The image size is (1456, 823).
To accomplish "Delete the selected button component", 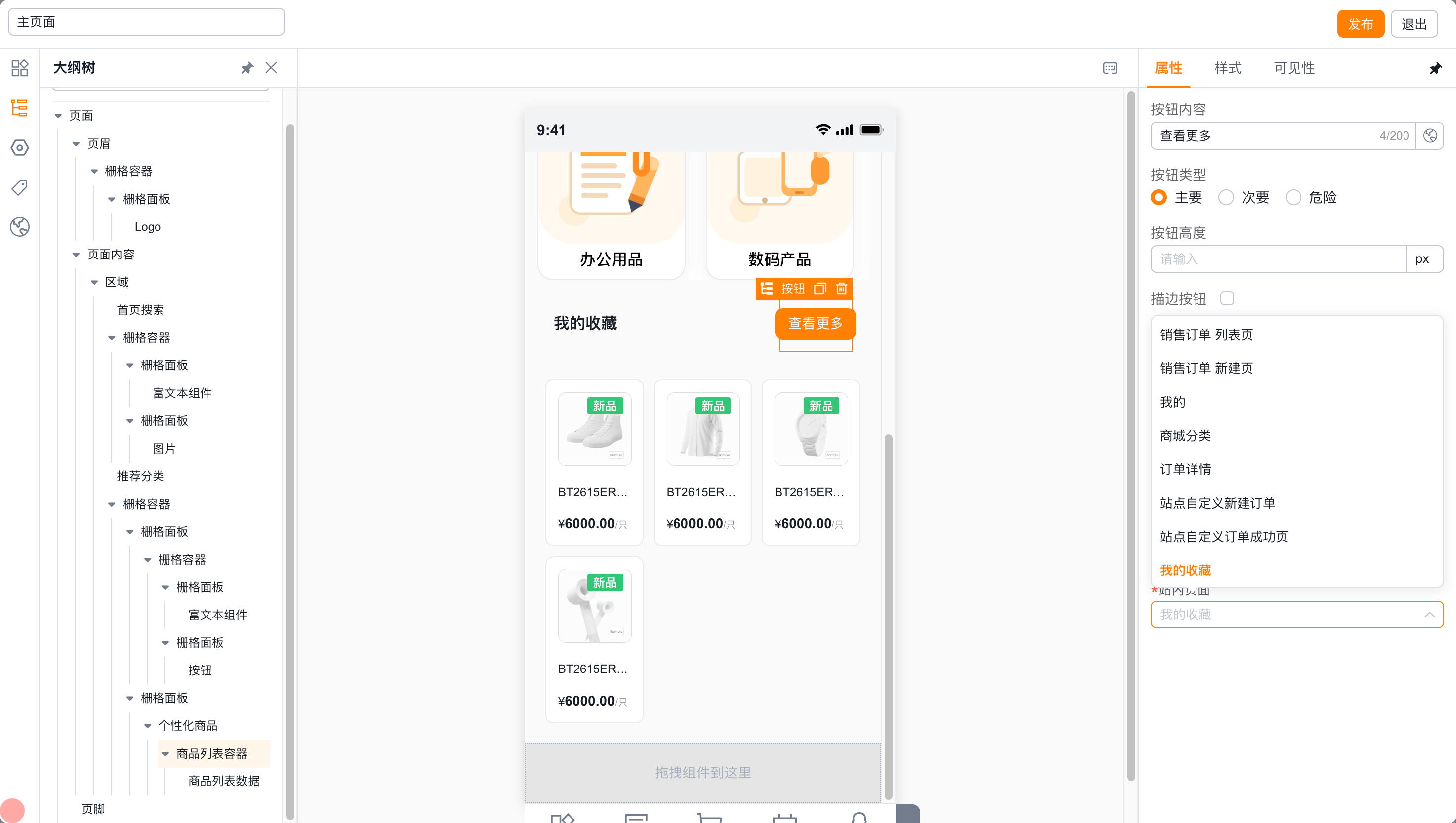I will click(x=841, y=289).
